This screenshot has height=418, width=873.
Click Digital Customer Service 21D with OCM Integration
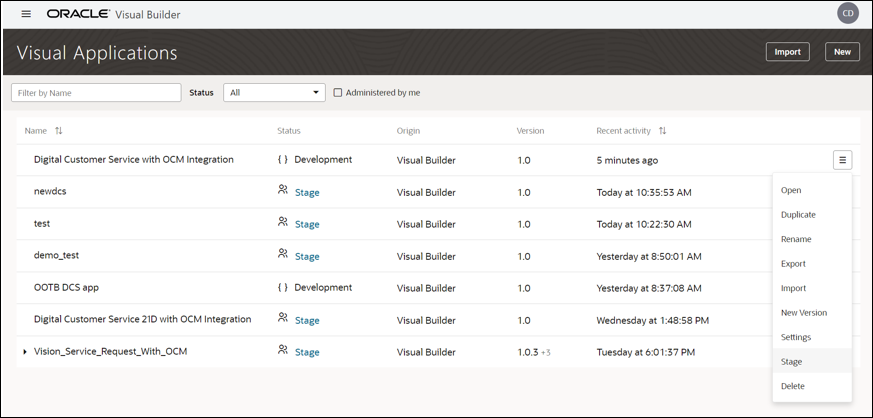pos(143,319)
